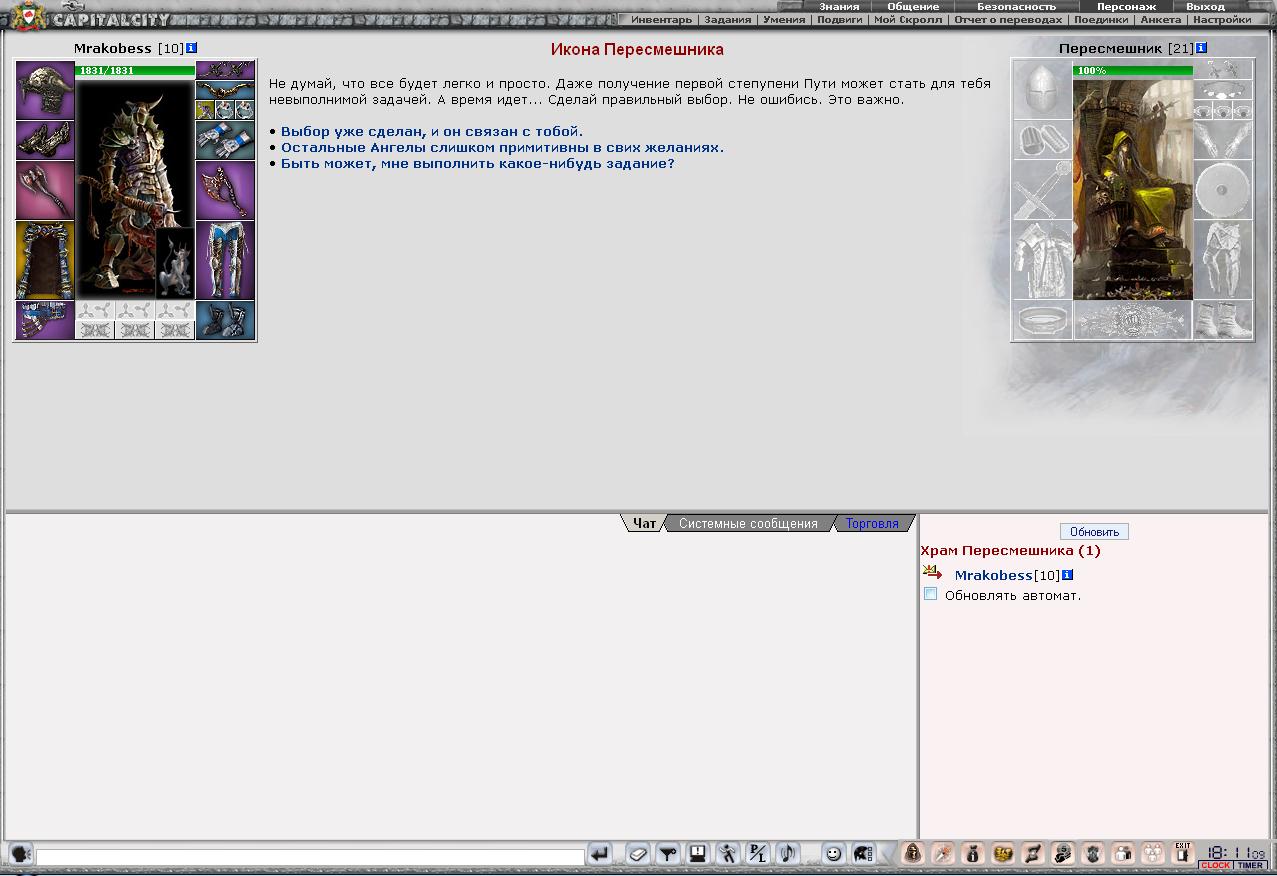Screen dimensions: 1277x876
Task: Click Пересмешник's empty sword weapon slot
Action: pyautogui.click(x=1042, y=190)
